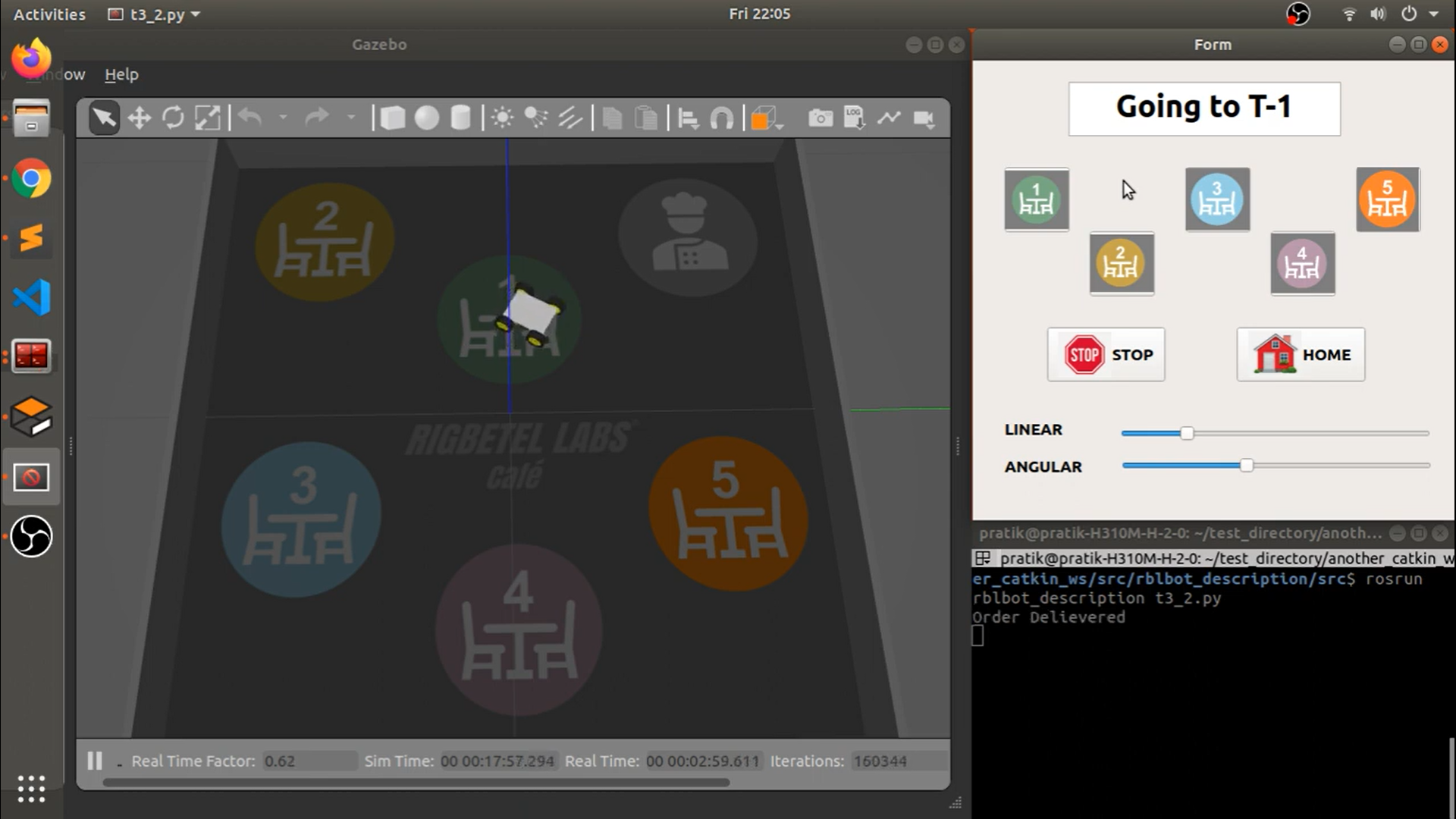The height and width of the screenshot is (819, 1456).
Task: Click the copy icon in Gazebo toolbar
Action: click(612, 118)
